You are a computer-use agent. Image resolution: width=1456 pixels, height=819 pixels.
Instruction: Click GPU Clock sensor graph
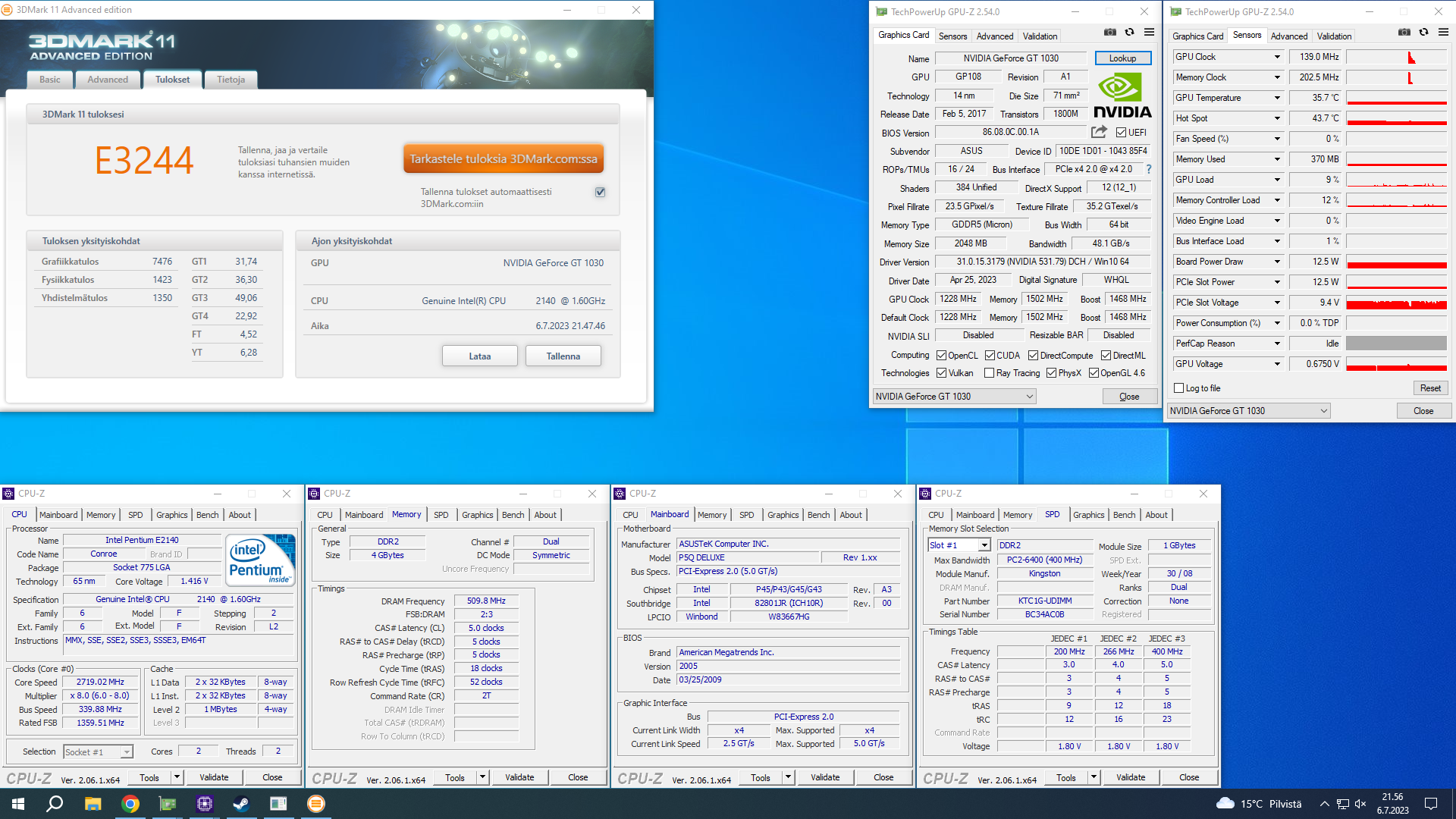(1397, 57)
